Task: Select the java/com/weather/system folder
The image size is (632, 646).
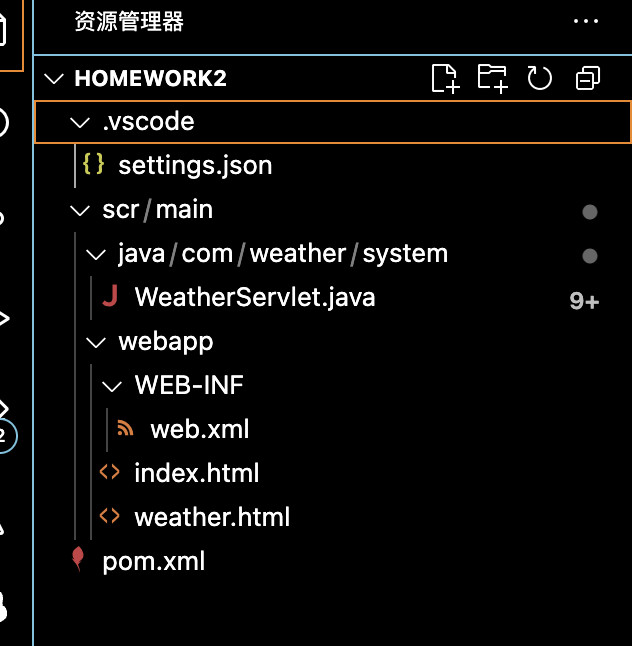Action: coord(282,254)
